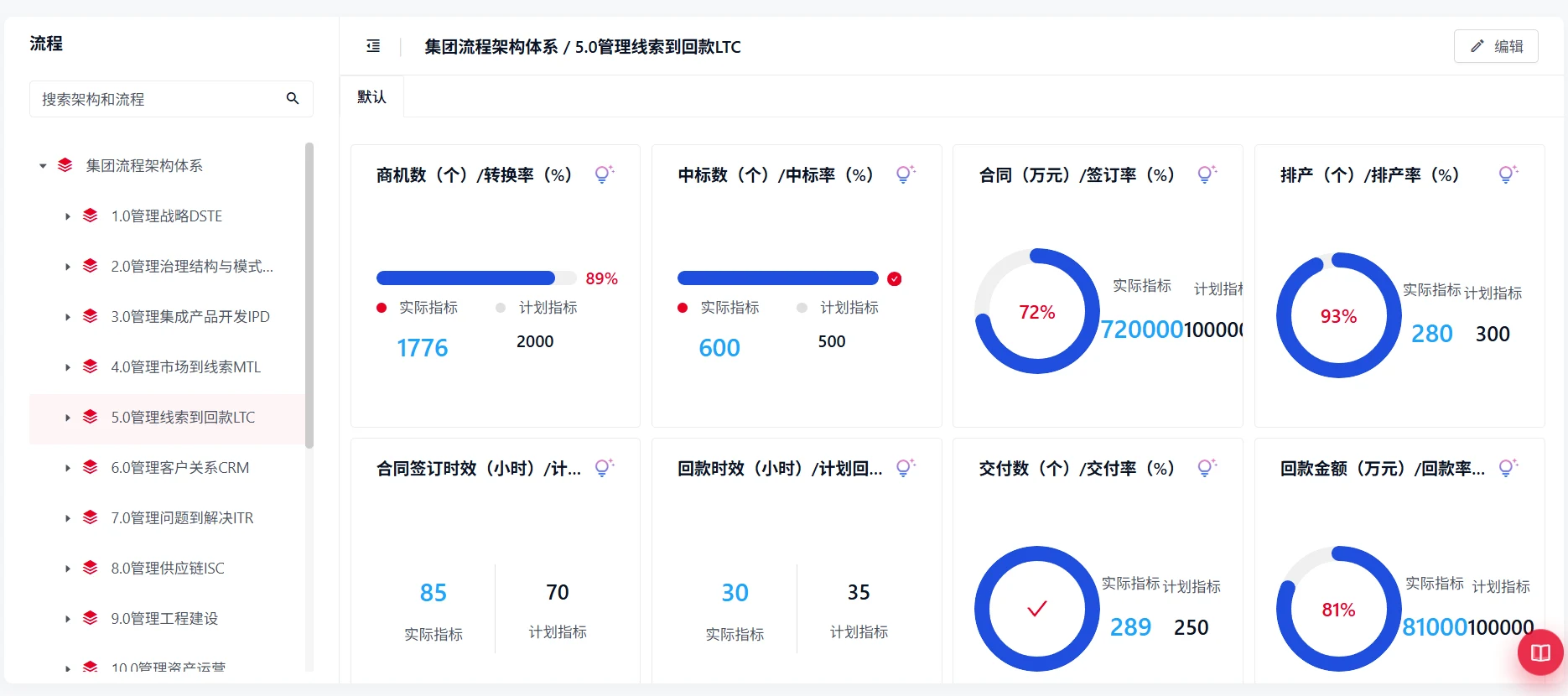The height and width of the screenshot is (696, 1568).
Task: Click the 89% conversion rate label
Action: coord(601,278)
